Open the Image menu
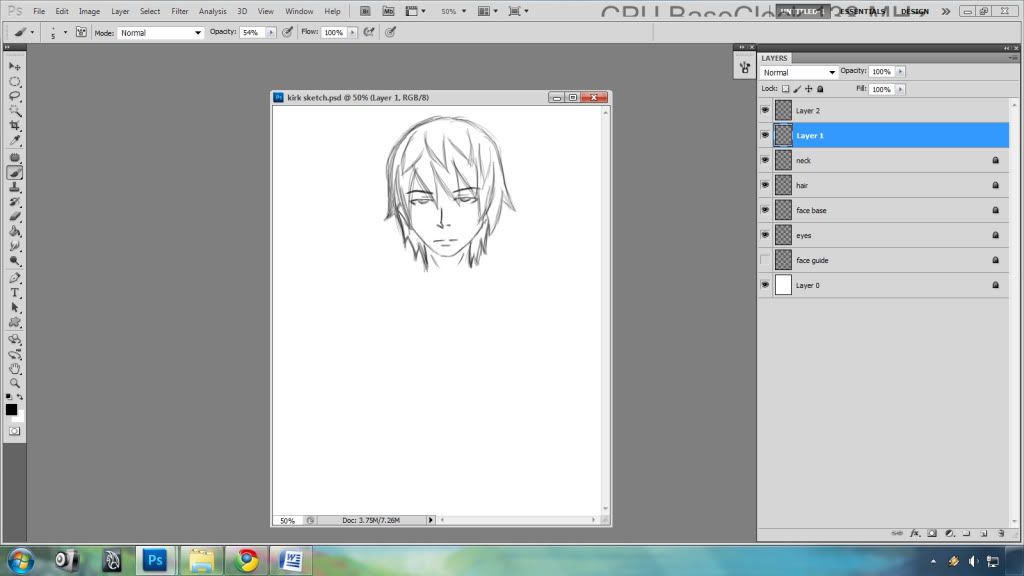1024x576 pixels. pyautogui.click(x=89, y=11)
